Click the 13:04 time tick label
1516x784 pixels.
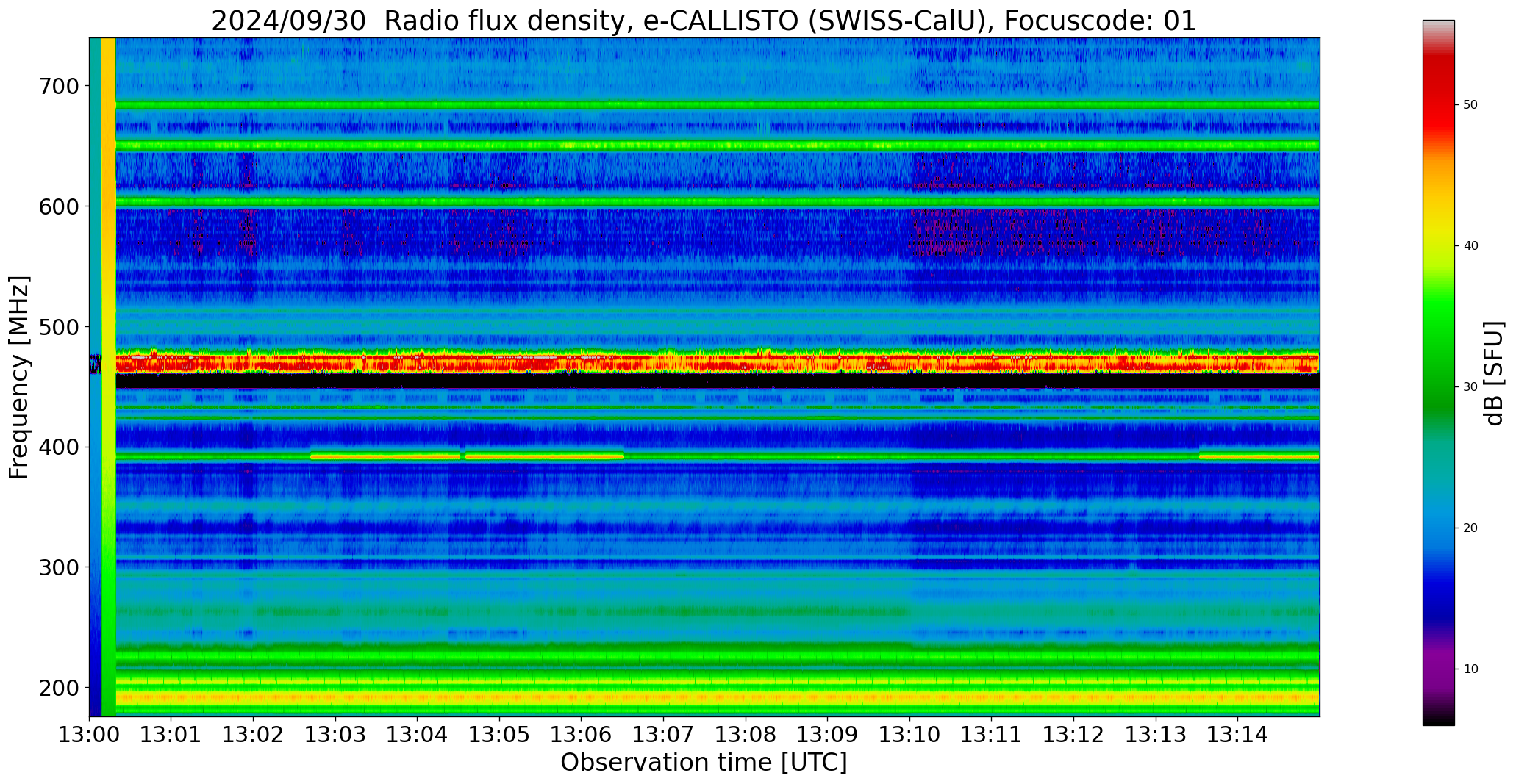click(418, 734)
